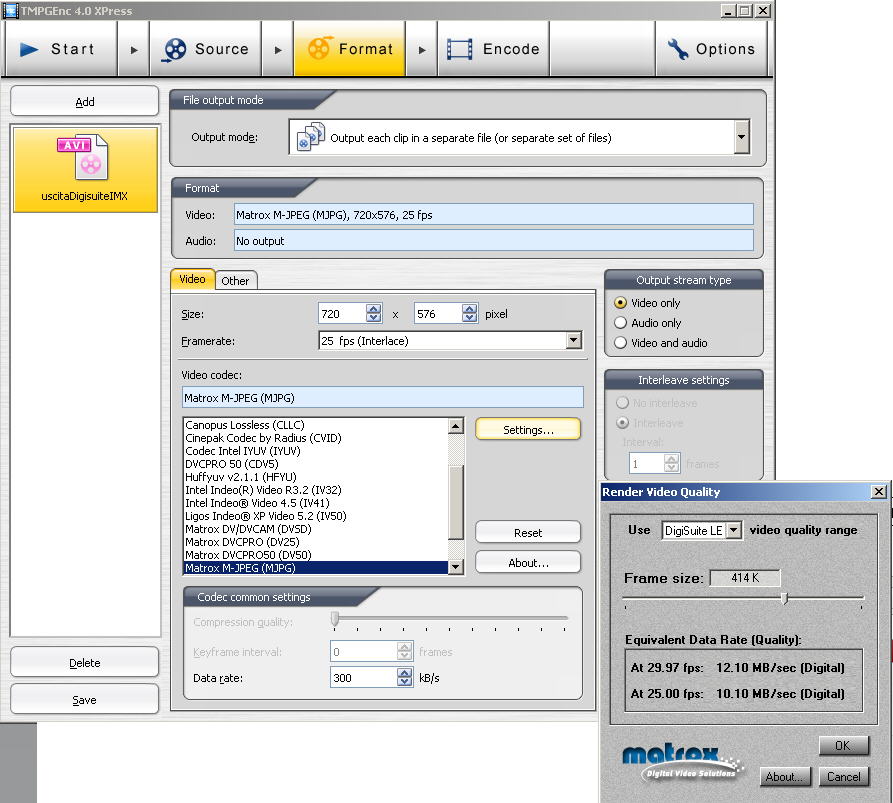Select Intel Indeo Video 4.5 (IV41)

tap(316, 503)
